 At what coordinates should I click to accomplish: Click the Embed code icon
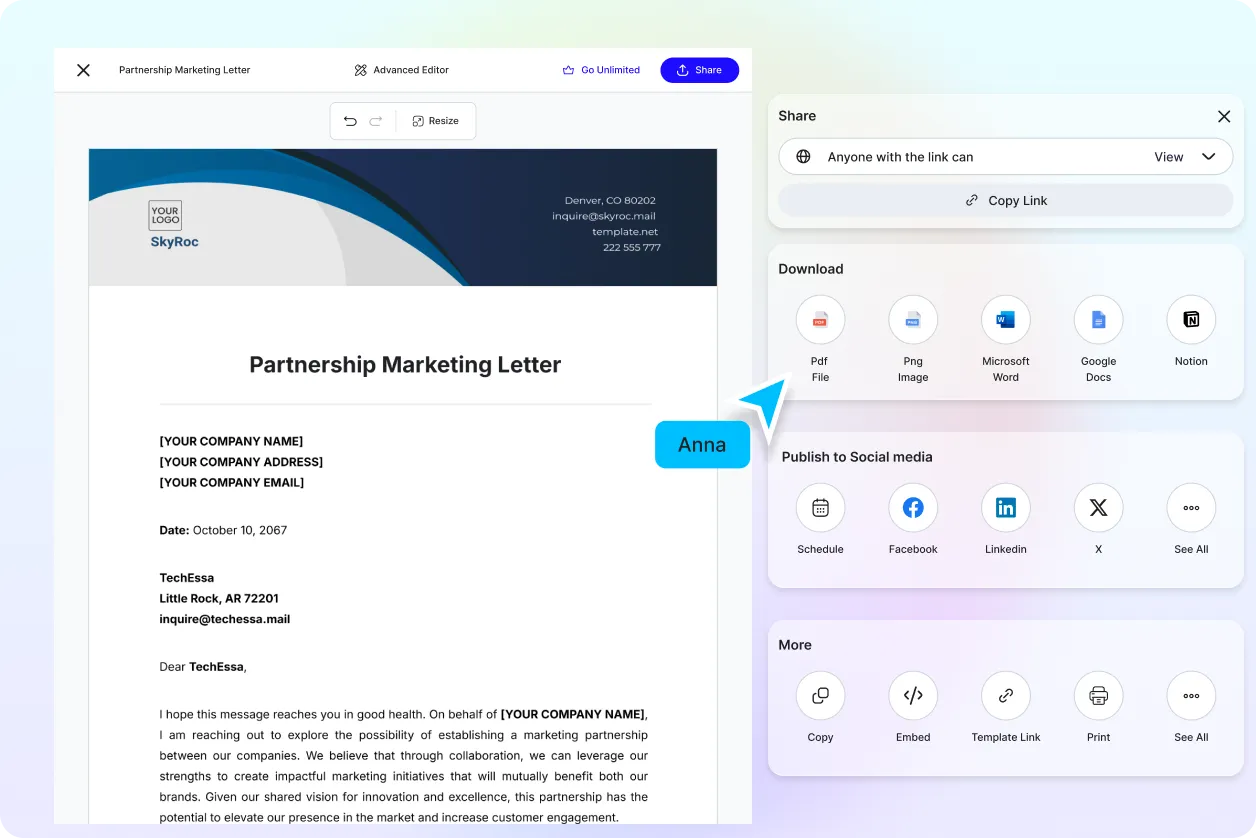912,696
